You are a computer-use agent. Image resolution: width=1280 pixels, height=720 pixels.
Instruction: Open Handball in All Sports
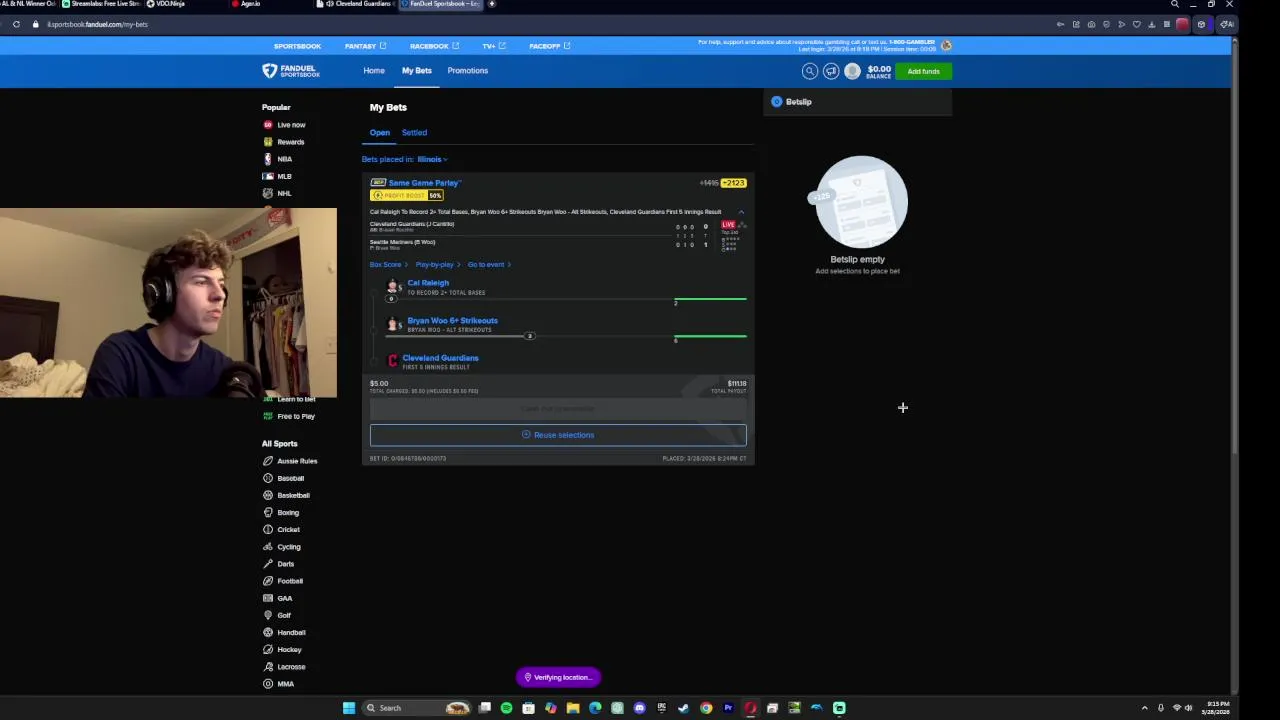click(x=284, y=632)
